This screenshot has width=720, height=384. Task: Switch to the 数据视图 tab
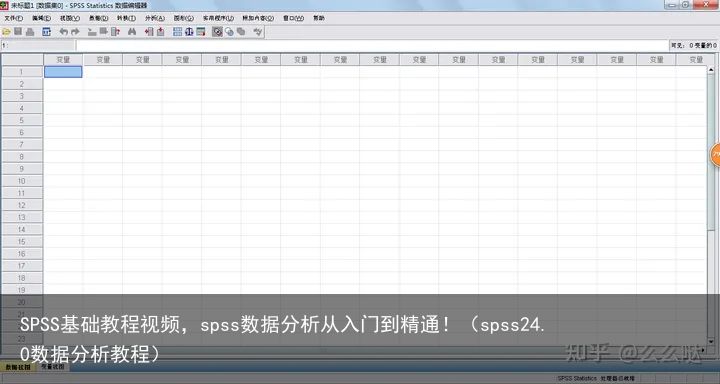point(18,367)
